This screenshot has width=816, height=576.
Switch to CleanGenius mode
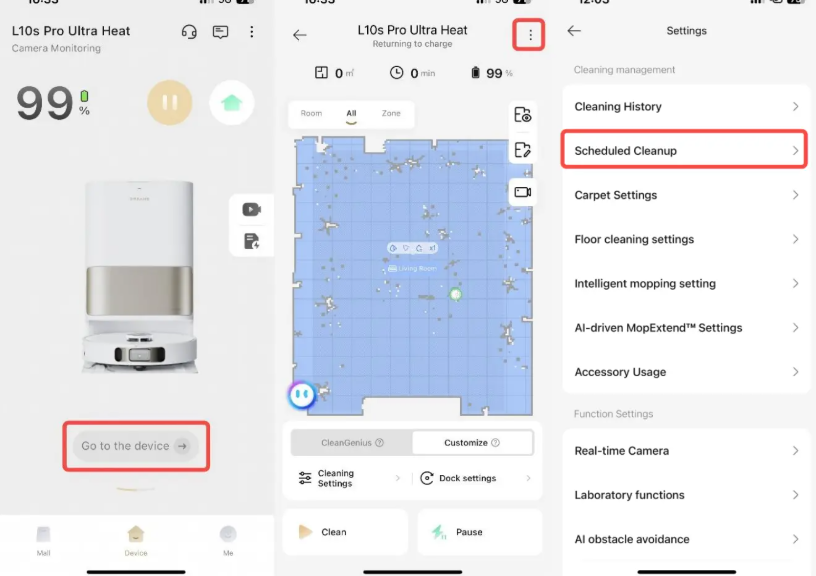tap(352, 443)
